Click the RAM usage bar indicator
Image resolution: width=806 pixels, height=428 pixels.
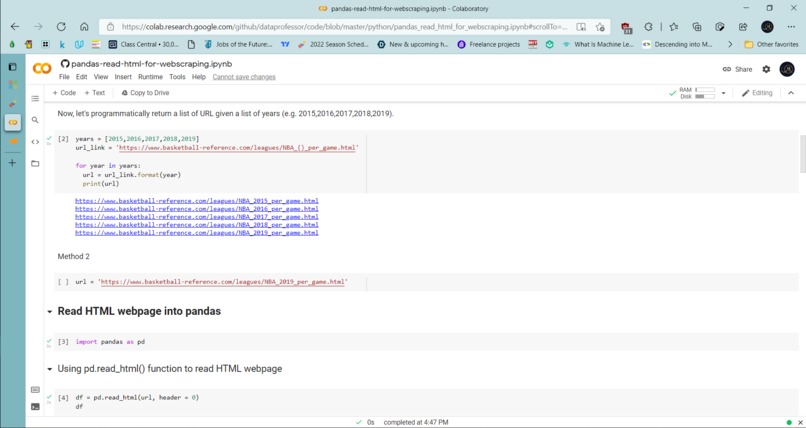[x=705, y=90]
